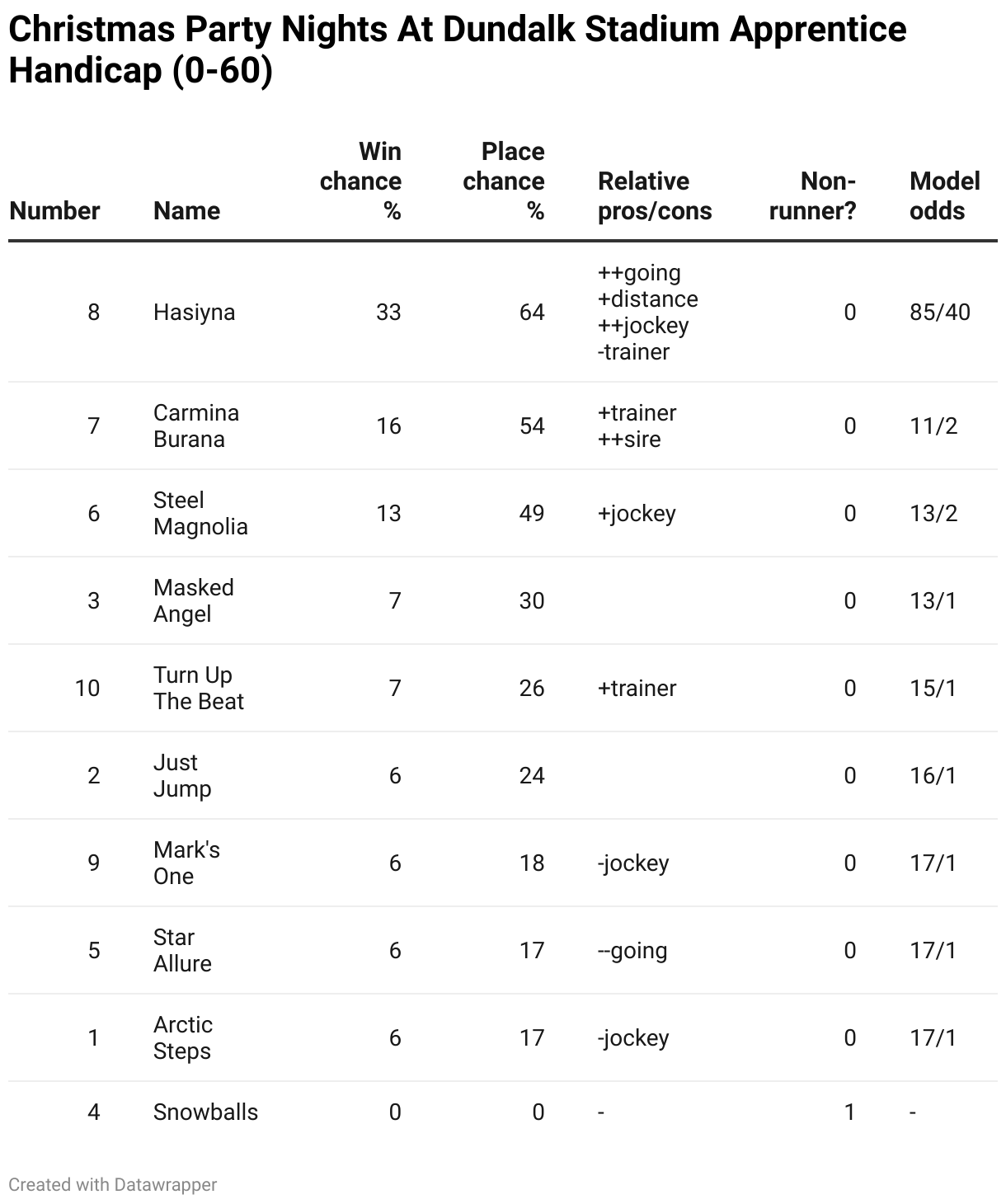
Task: Click the non-runner value 1 for Snowballs
Action: coord(849,1112)
